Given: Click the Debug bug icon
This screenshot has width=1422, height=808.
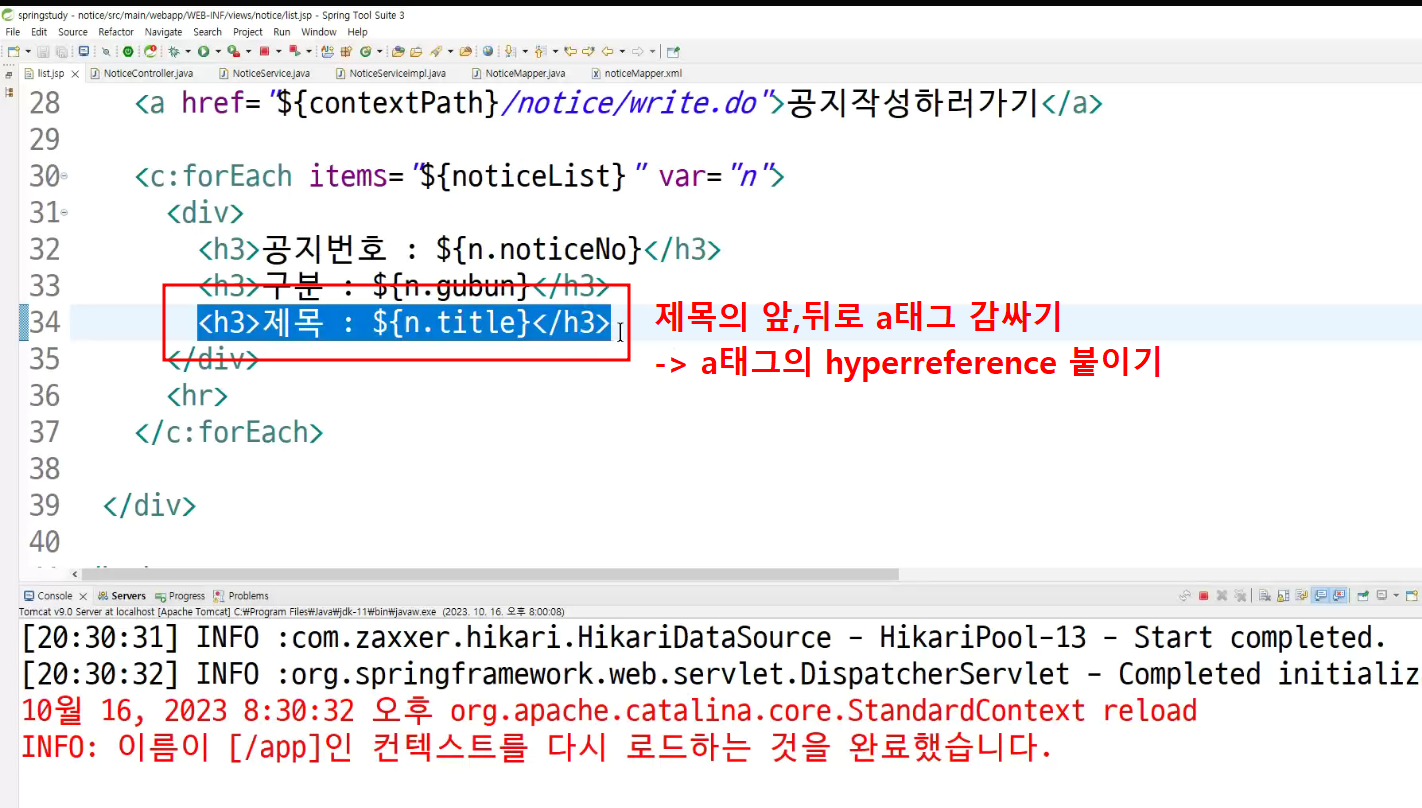Looking at the screenshot, I should click(173, 51).
